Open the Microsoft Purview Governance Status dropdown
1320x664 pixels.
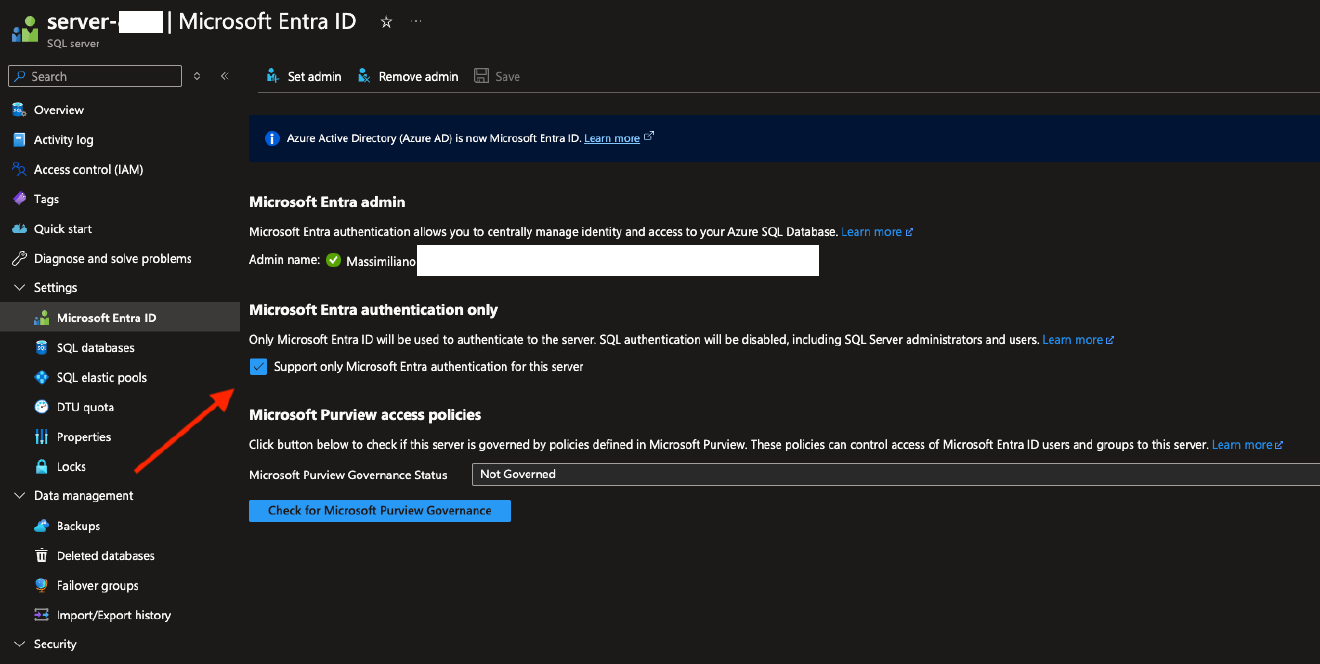tap(893, 473)
